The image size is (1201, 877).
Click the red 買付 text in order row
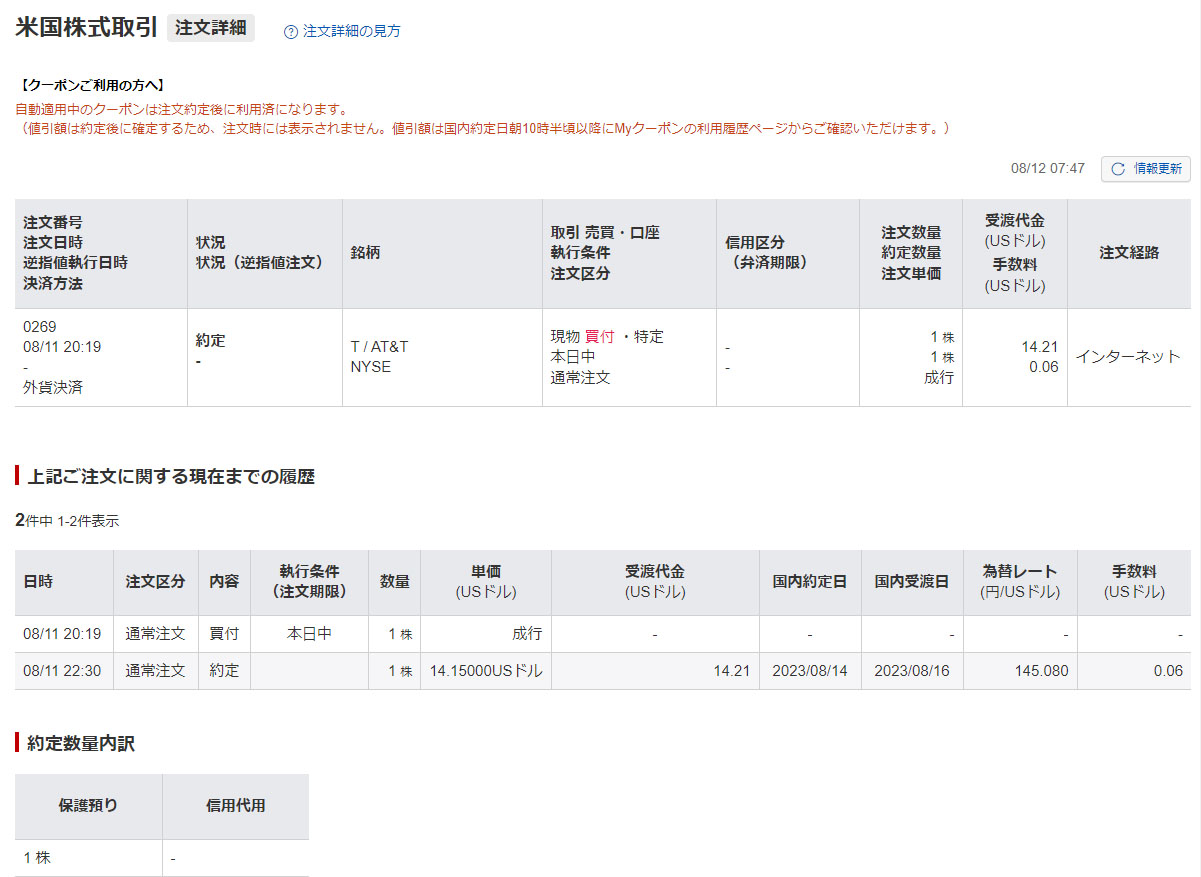[599, 337]
